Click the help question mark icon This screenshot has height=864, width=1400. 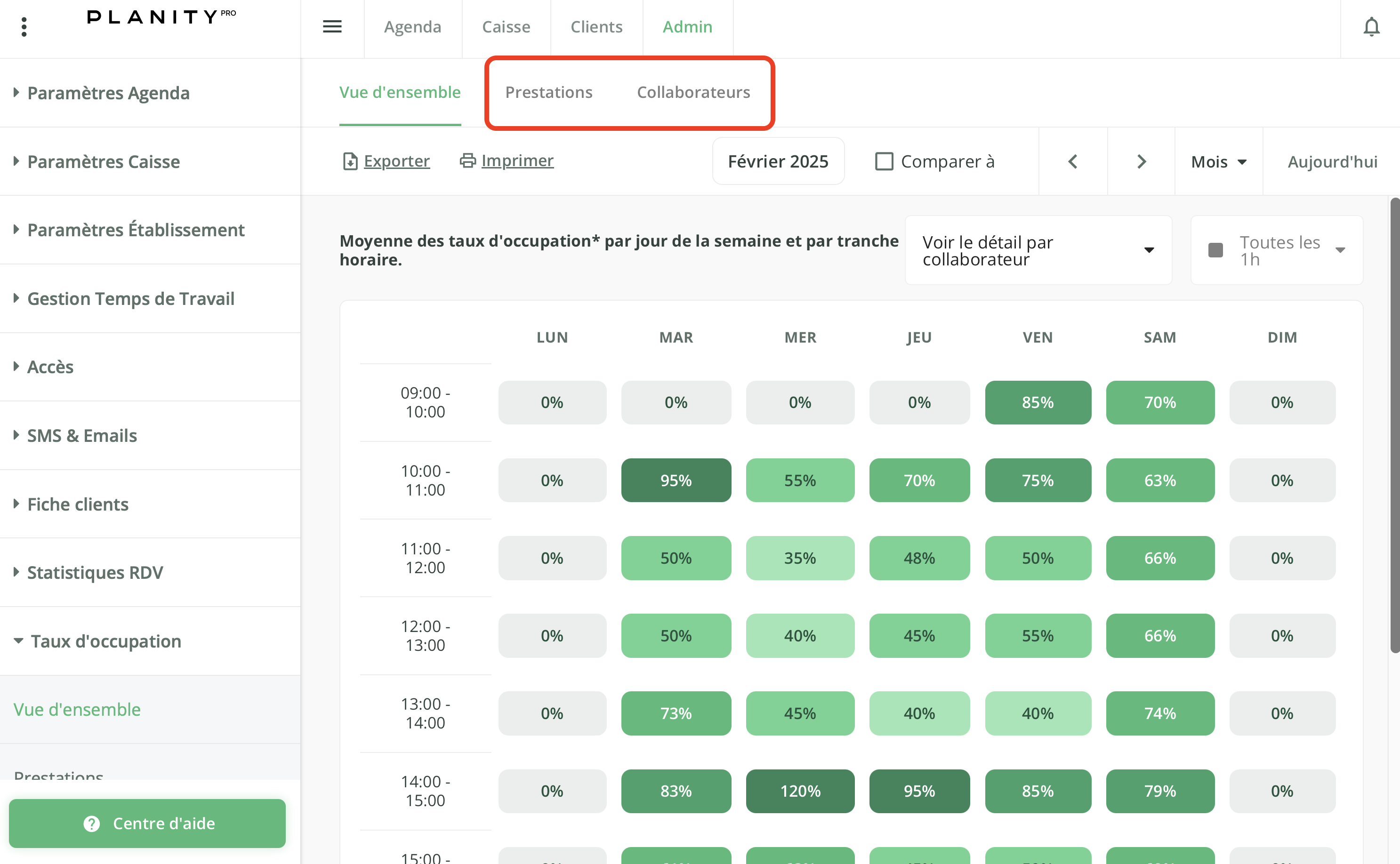[91, 824]
